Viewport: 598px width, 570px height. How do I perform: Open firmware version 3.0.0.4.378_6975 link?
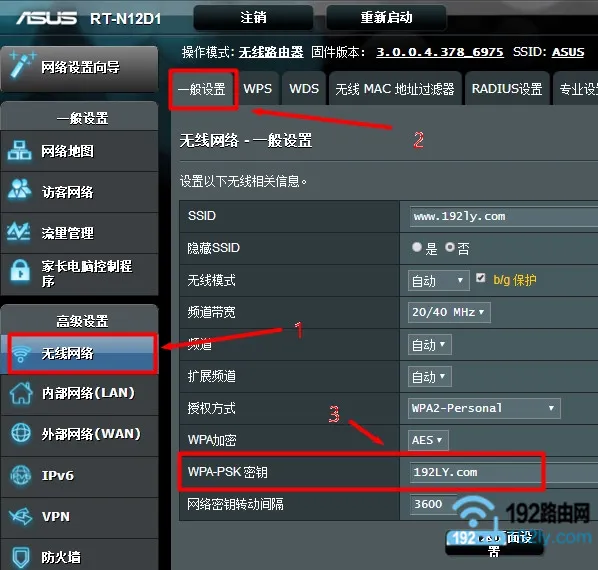[x=440, y=52]
